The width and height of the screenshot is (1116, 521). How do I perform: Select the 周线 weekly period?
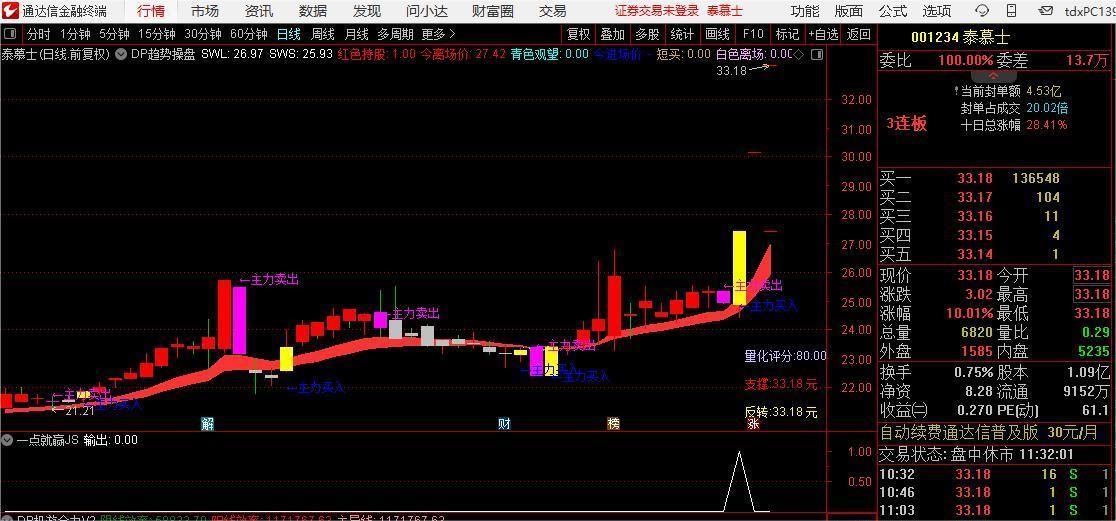pos(322,34)
